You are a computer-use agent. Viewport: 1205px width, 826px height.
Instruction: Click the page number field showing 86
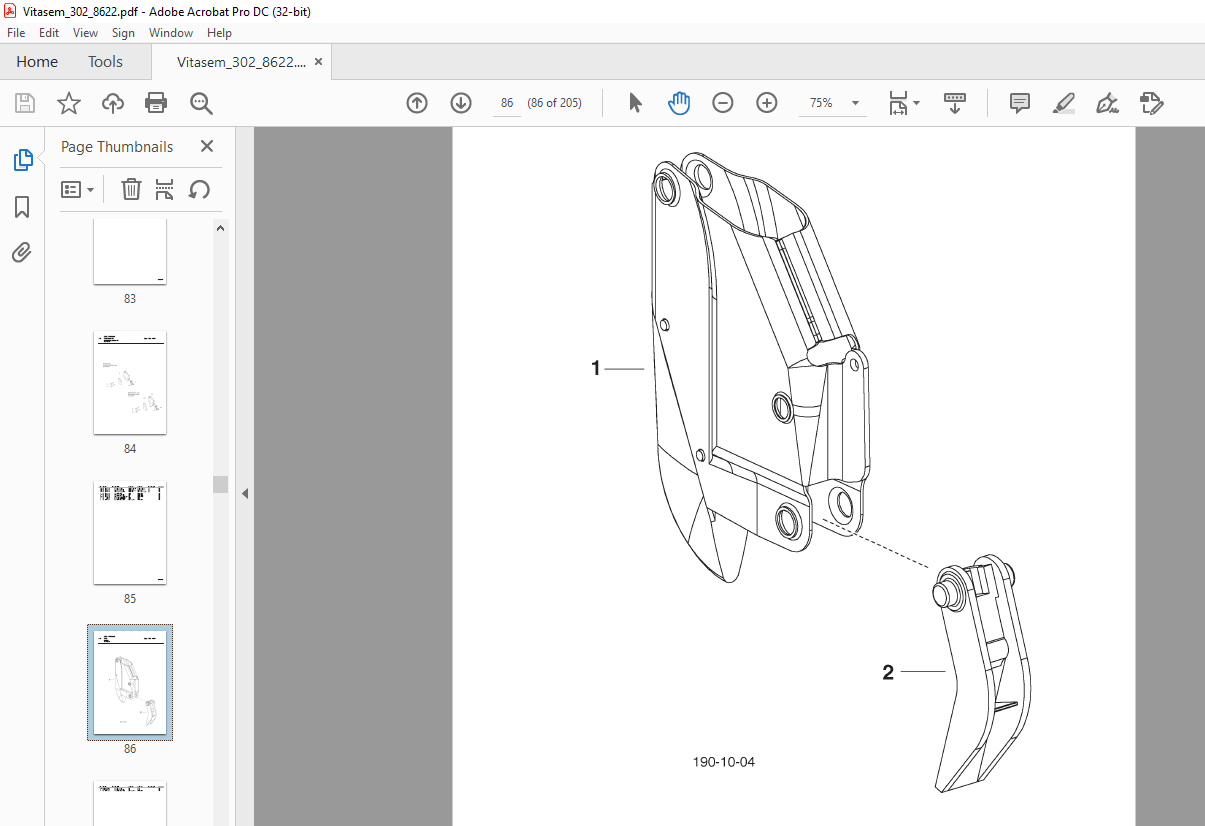pos(507,103)
